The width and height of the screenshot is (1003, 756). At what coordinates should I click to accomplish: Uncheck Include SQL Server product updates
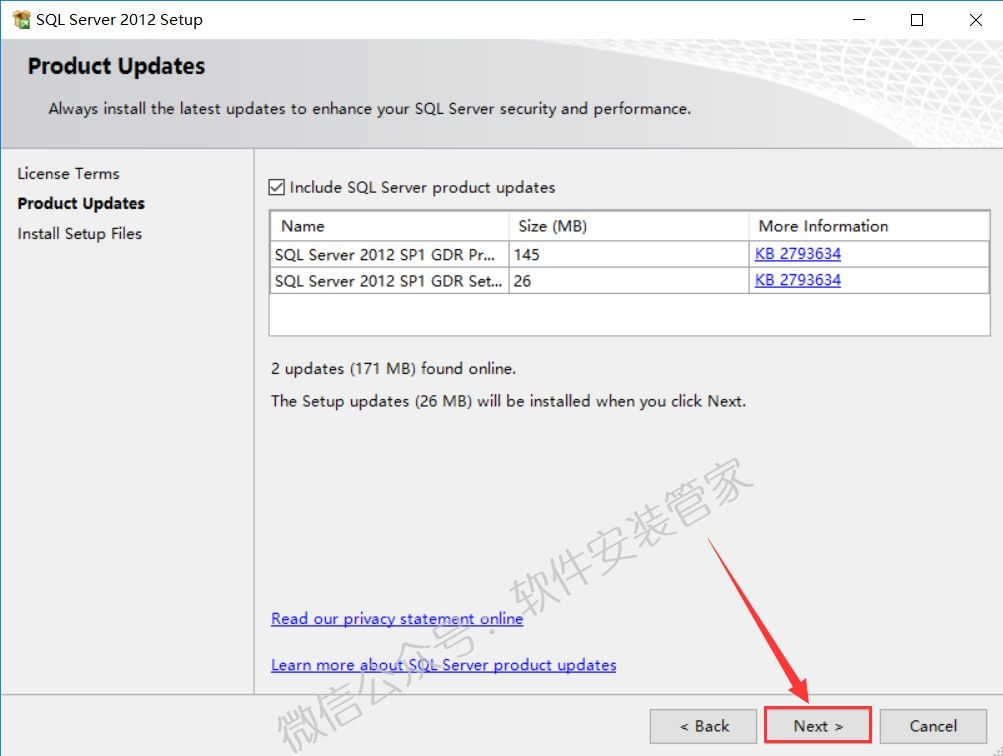pos(276,187)
